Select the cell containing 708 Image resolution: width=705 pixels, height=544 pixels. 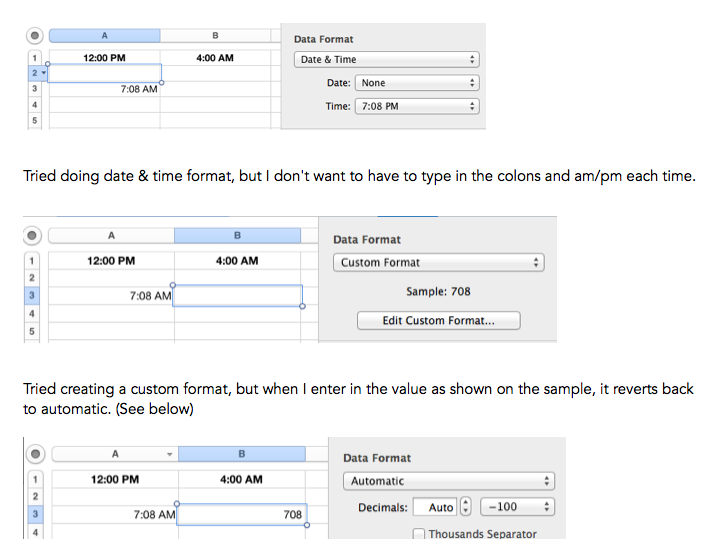tap(241, 515)
